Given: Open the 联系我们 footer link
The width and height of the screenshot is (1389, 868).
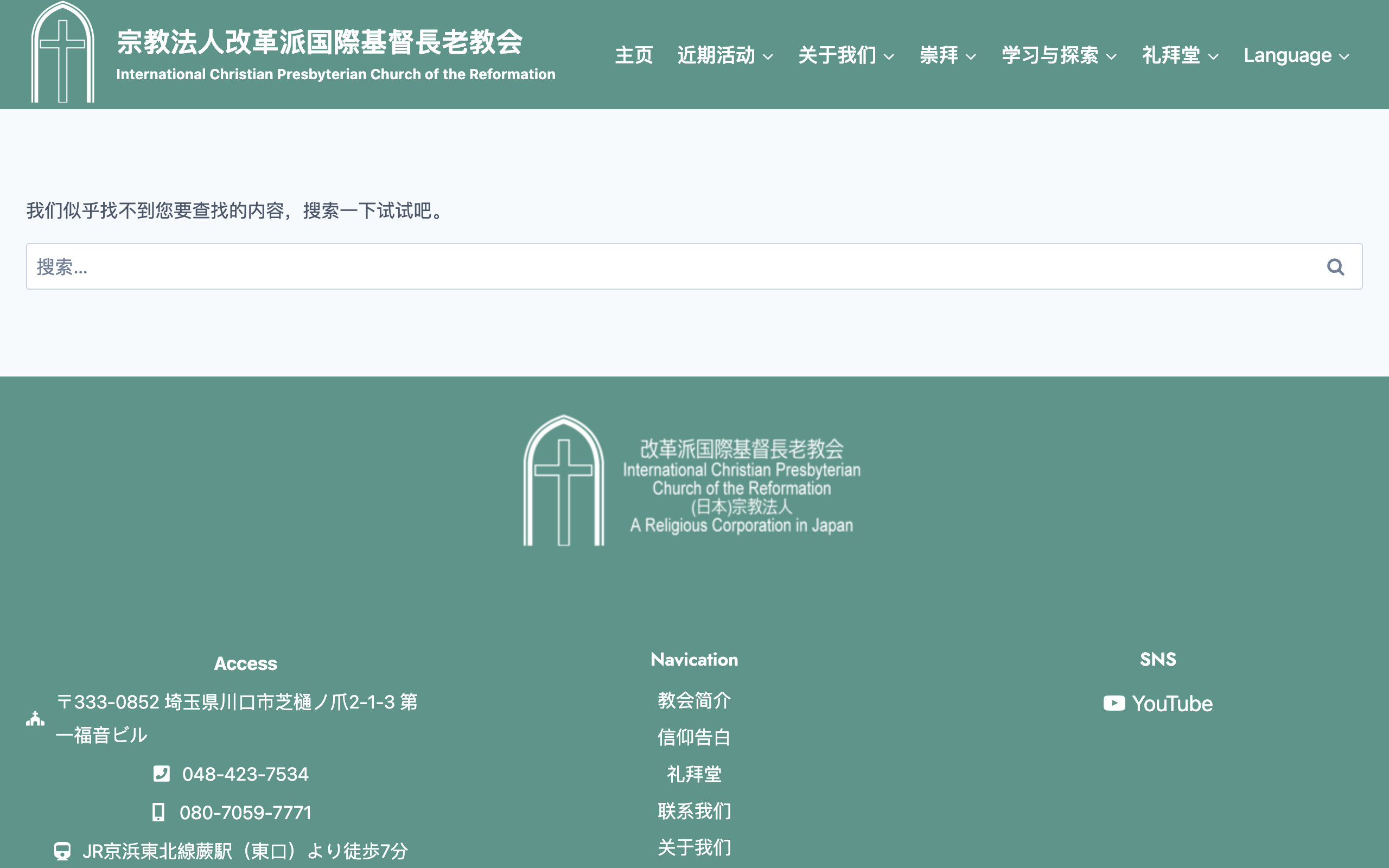Looking at the screenshot, I should pos(694,810).
